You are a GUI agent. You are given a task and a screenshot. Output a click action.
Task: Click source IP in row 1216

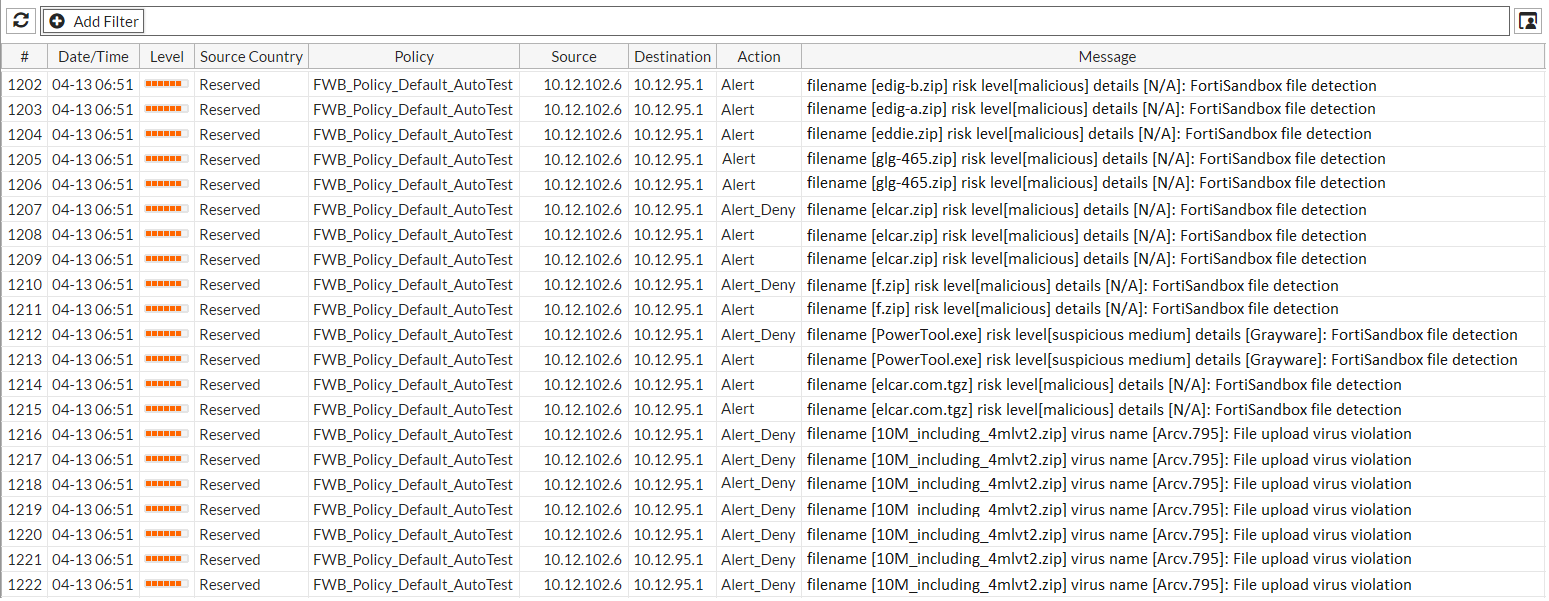click(582, 435)
